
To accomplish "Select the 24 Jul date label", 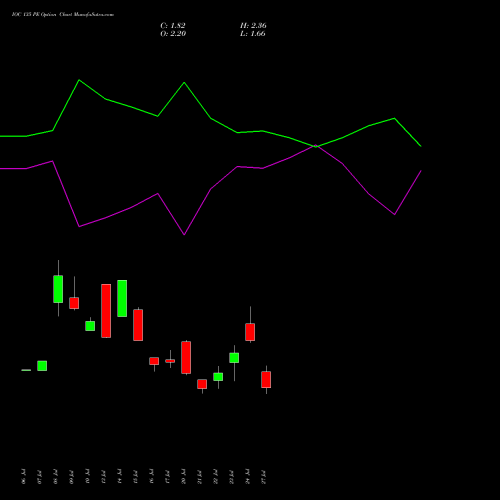I will pyautogui.click(x=247, y=477).
